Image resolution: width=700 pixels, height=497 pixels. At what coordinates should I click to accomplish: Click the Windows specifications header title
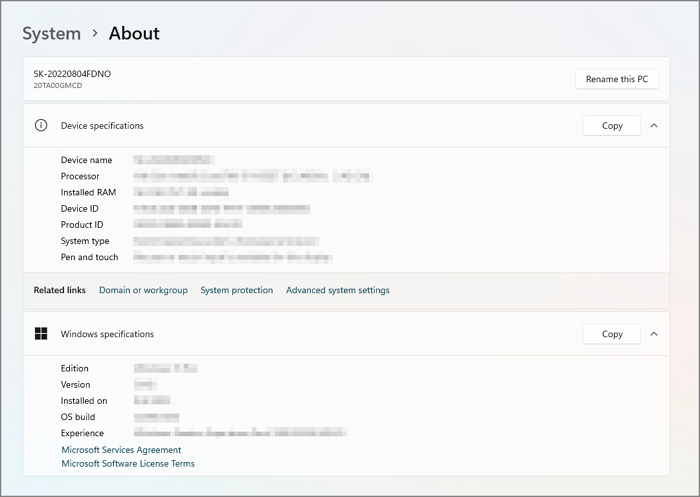[x=107, y=334]
